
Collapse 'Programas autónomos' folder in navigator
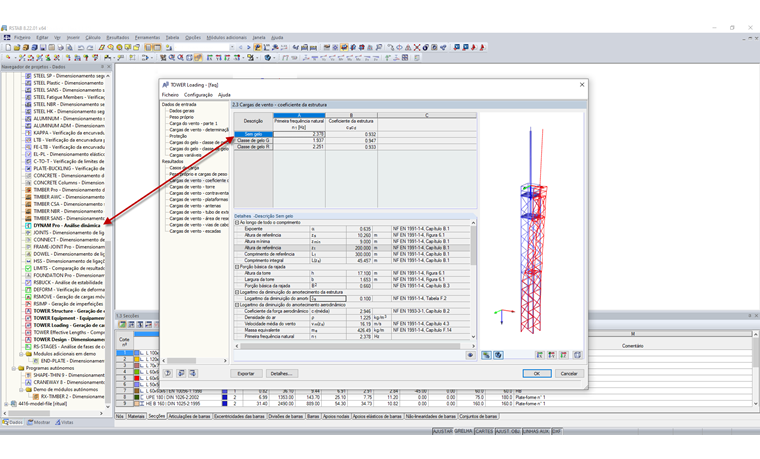click(14, 368)
